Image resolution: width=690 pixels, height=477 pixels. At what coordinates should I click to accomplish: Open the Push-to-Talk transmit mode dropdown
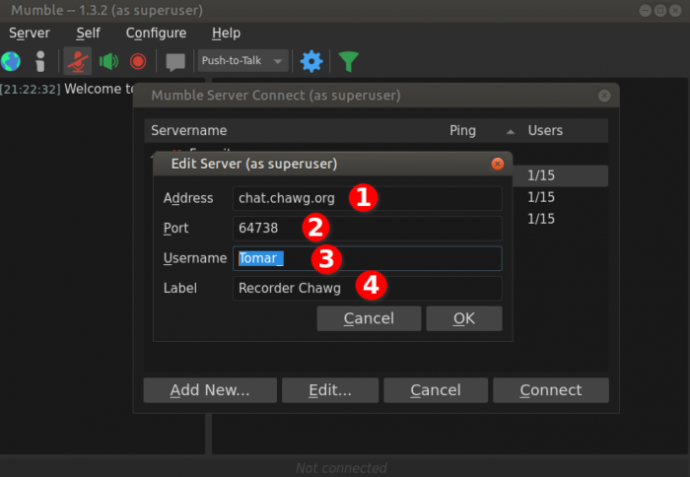tap(243, 61)
